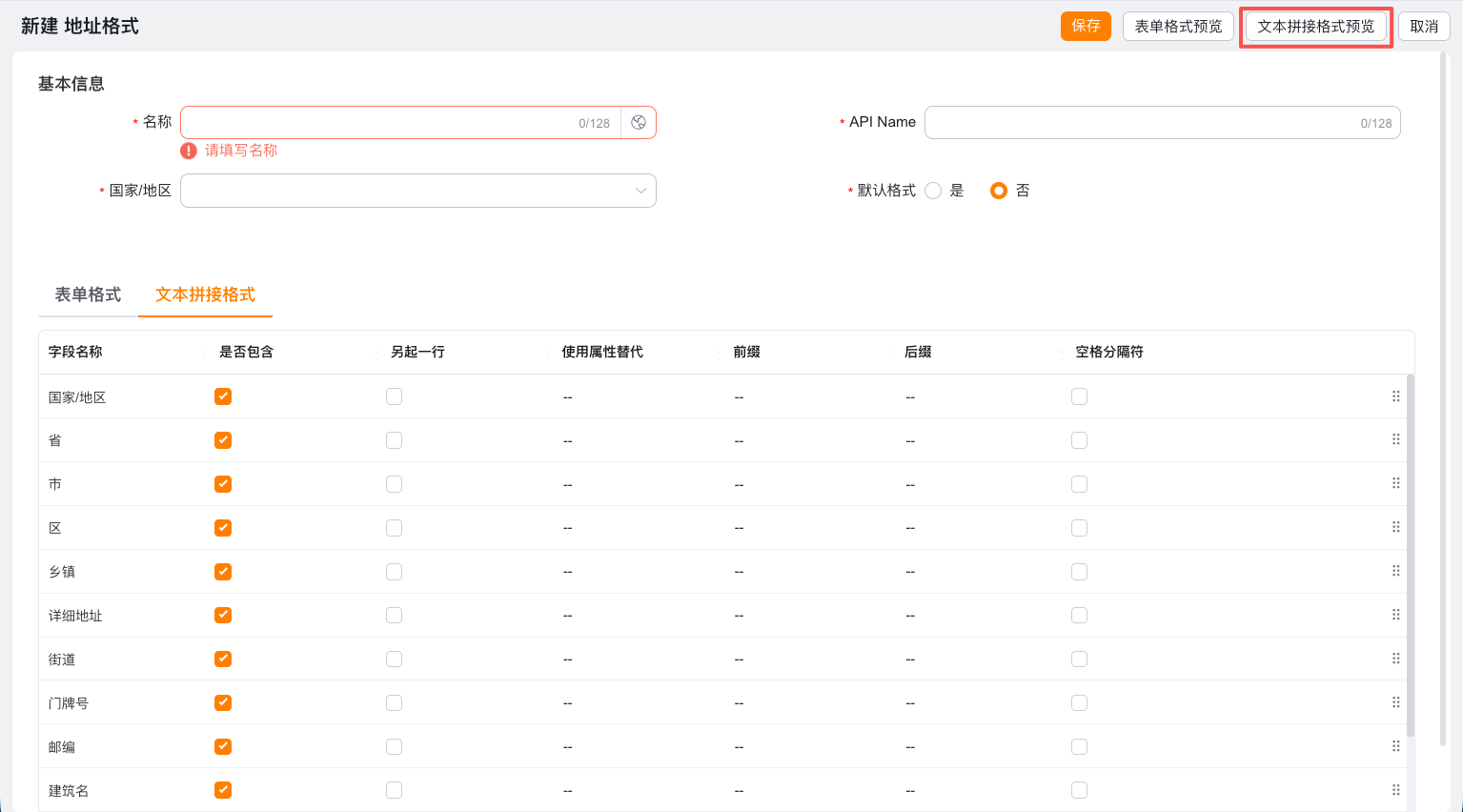
Task: Open 表单格式预览
Action: pos(1178,26)
